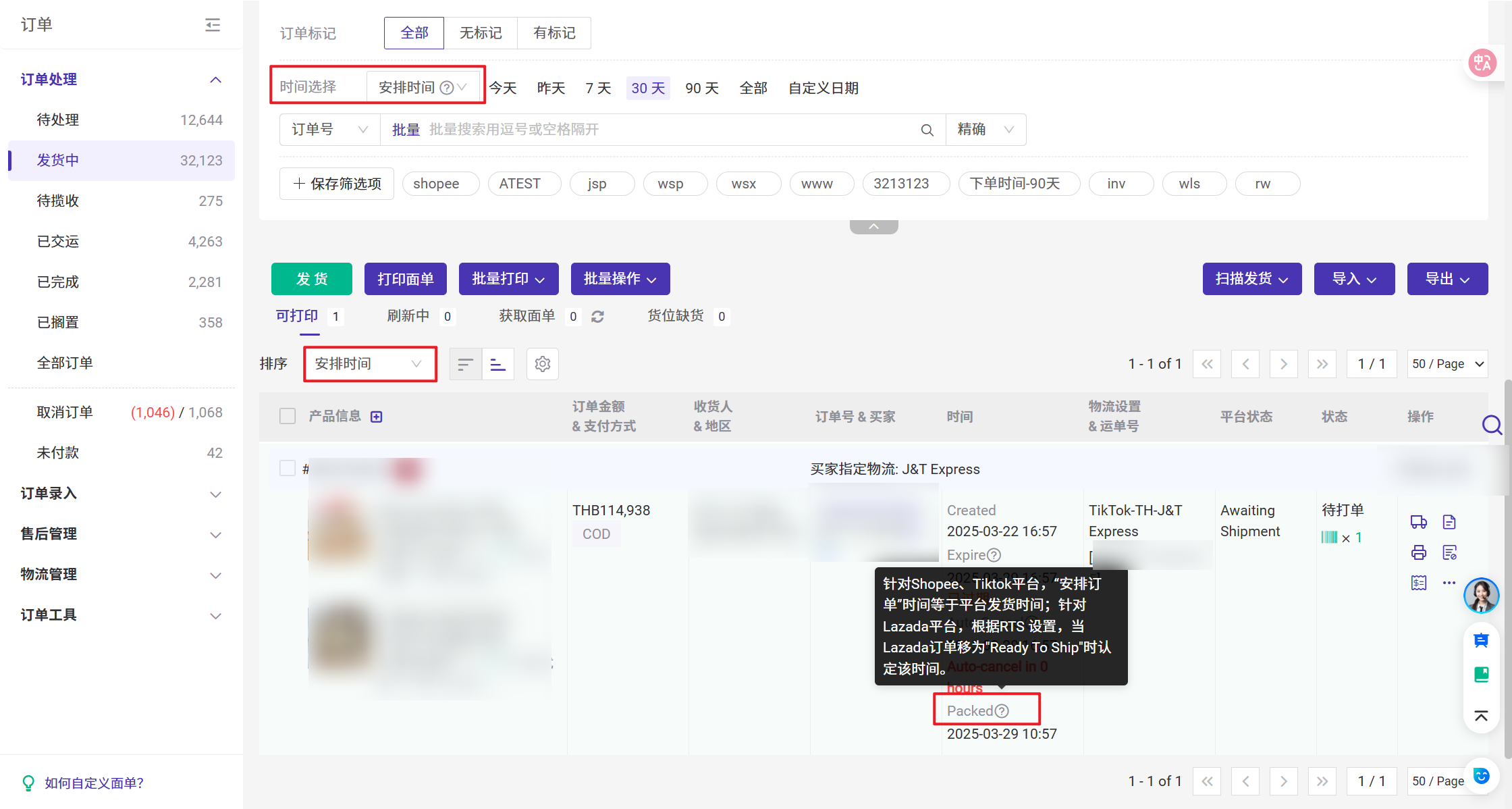Click the invoice list action icon
Viewport: 1512px width, 809px height.
pos(1418,583)
